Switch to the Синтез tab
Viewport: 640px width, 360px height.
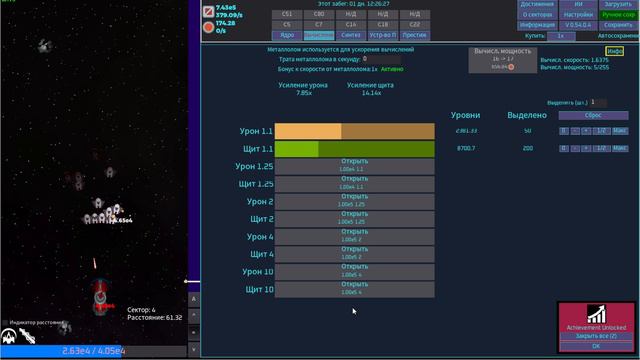point(351,35)
